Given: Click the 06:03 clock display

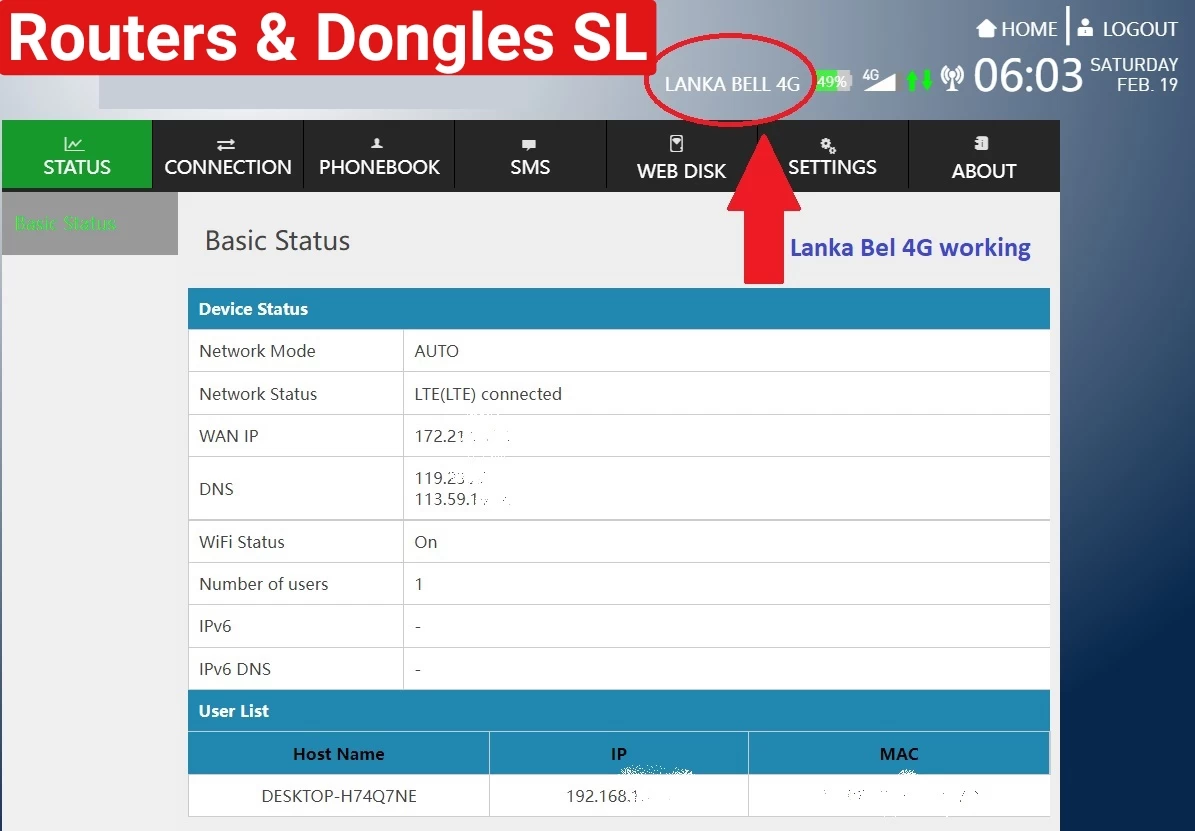Looking at the screenshot, I should click(1028, 75).
